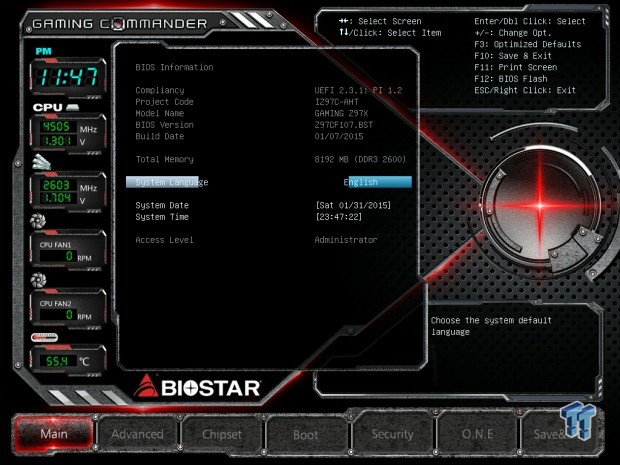Click the F3: Optimized Defaults hint
620x465 pixels.
(x=528, y=44)
